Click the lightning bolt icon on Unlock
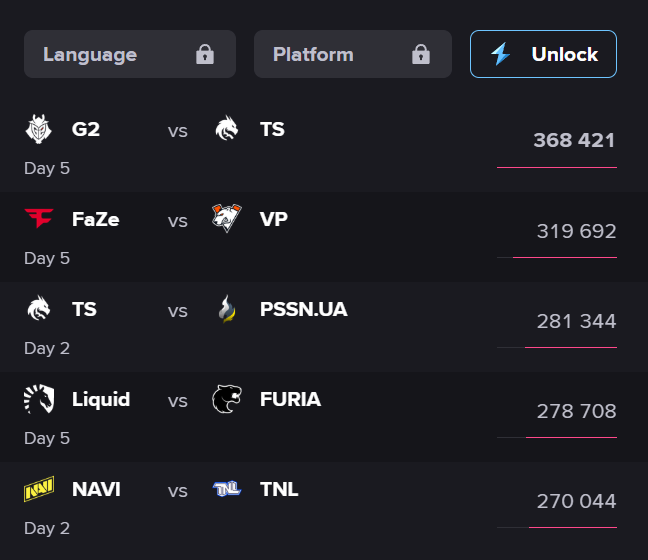This screenshot has width=648, height=560. coord(500,54)
